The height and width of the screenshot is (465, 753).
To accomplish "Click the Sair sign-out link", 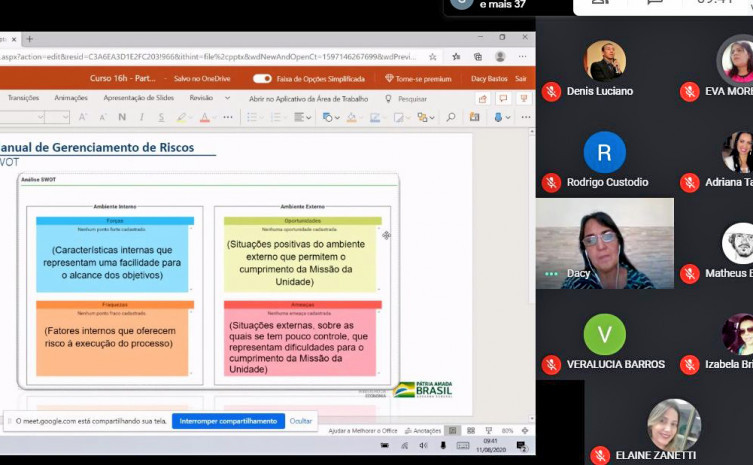I will [x=521, y=79].
